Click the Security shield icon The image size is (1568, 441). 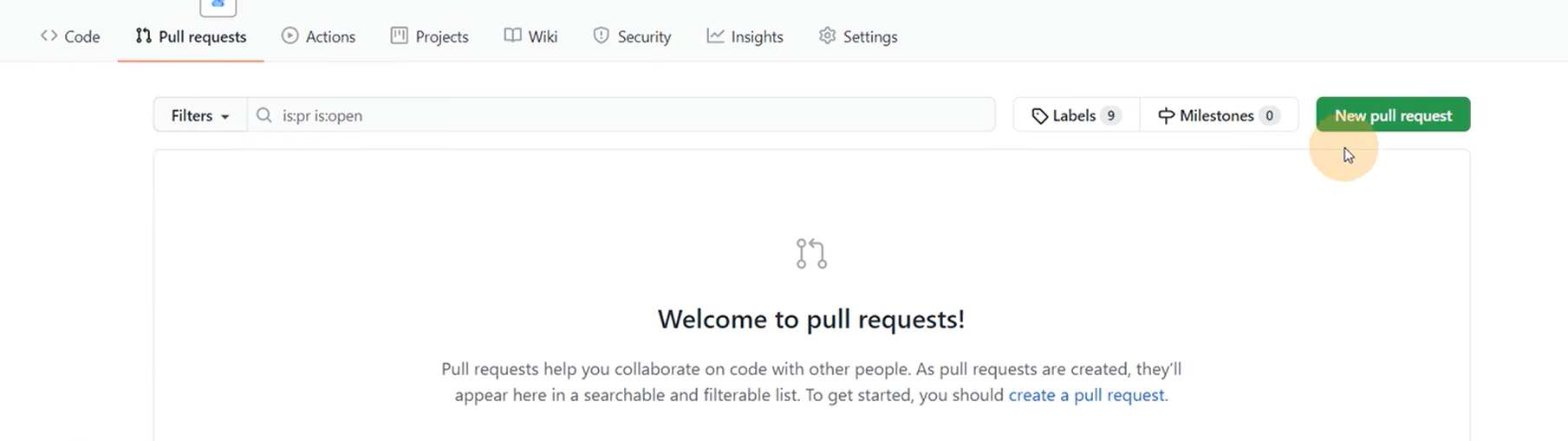(x=601, y=36)
